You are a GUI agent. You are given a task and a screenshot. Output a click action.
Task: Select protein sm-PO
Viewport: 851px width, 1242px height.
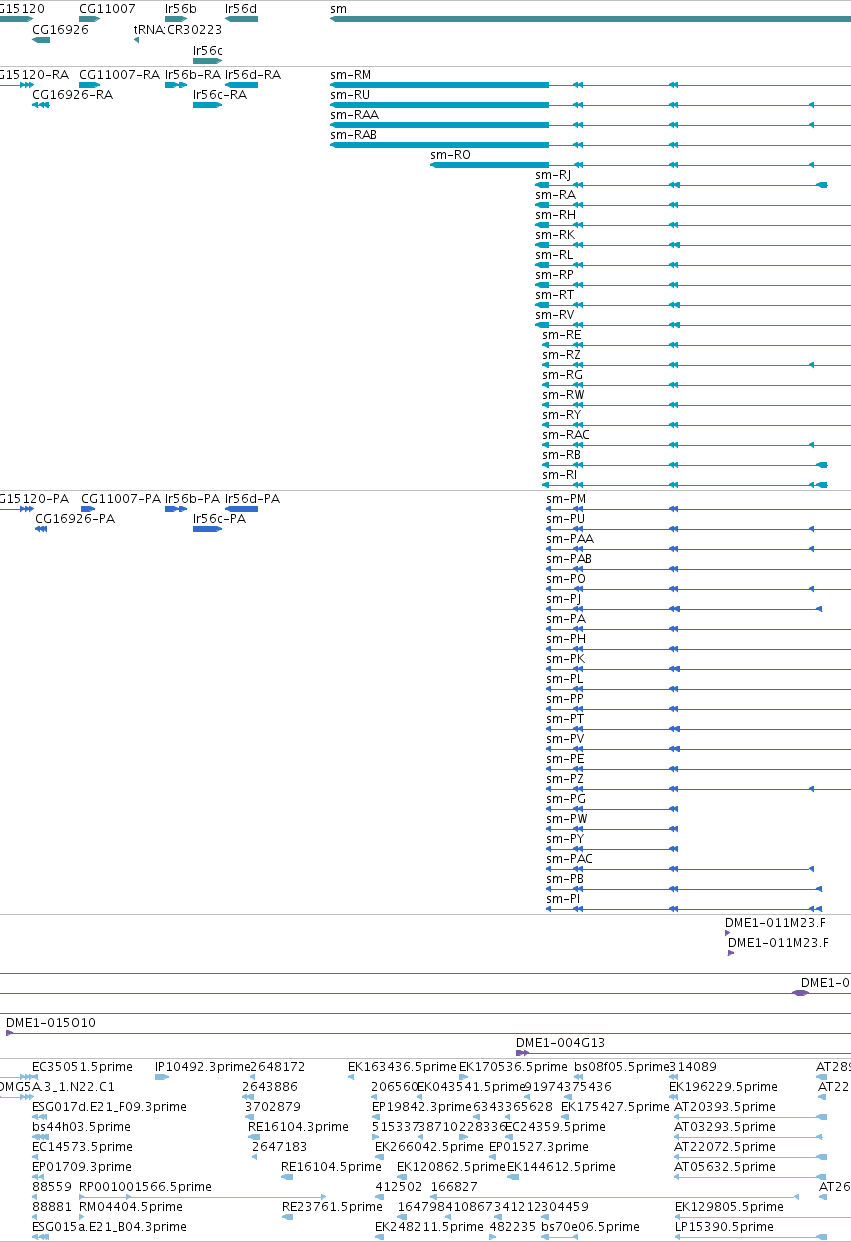(698, 589)
